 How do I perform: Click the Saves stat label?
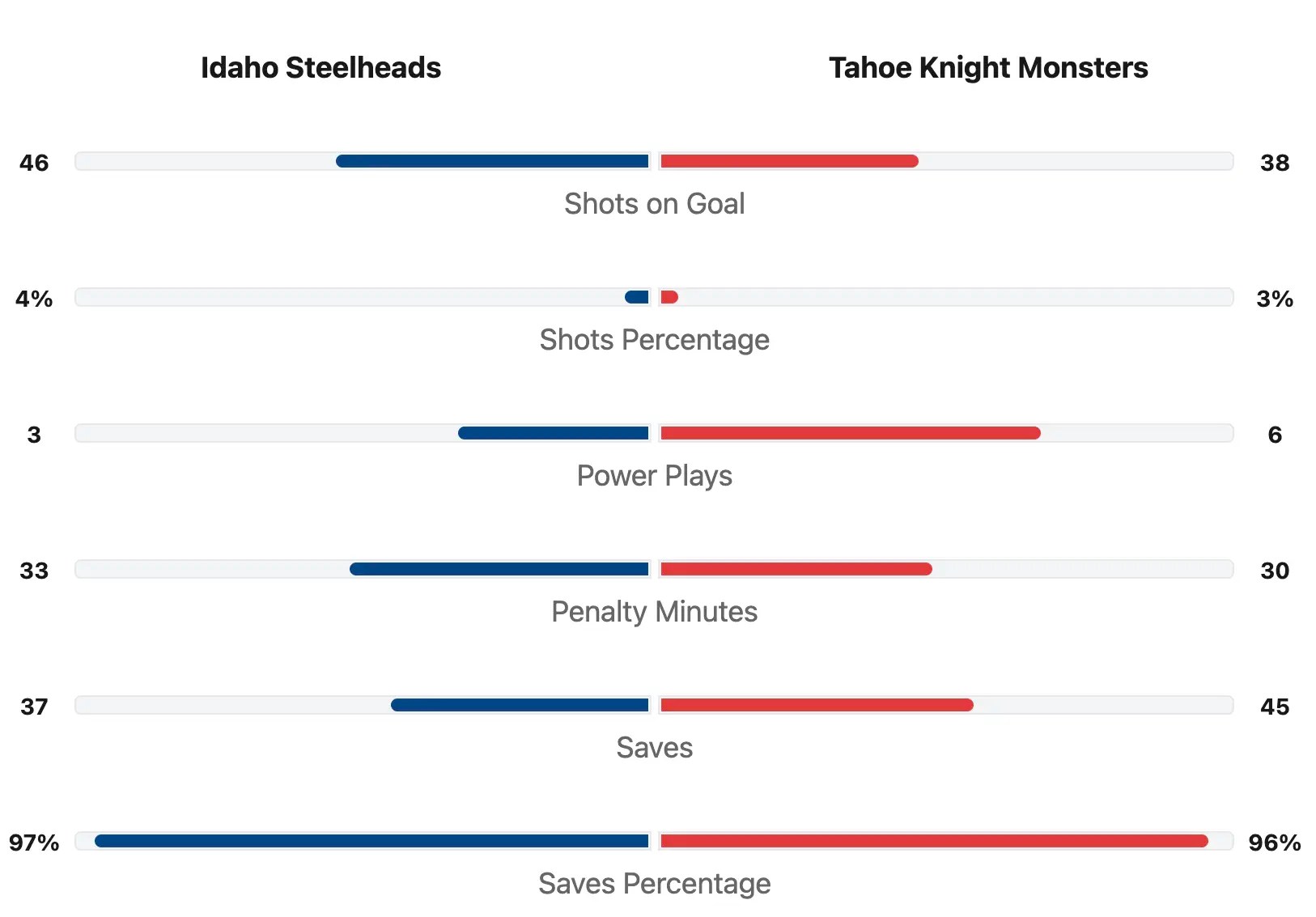click(654, 748)
